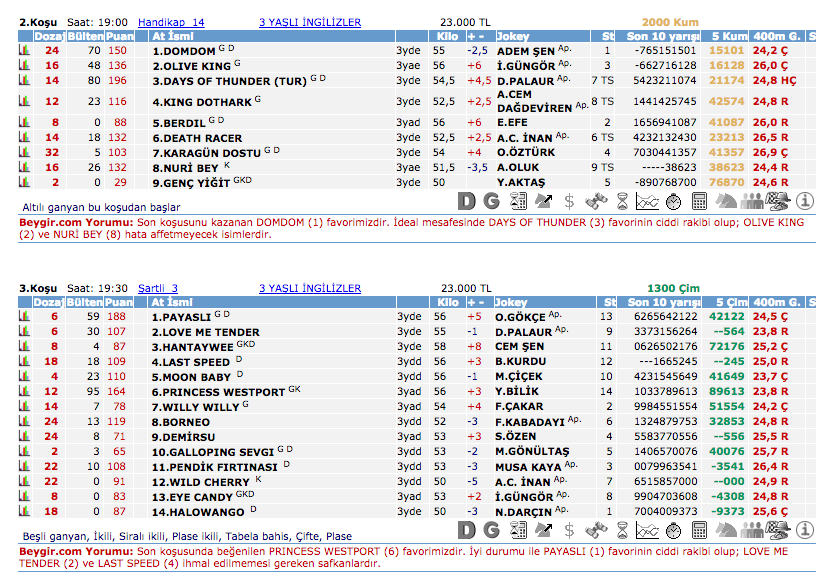Click the hourglass icon below race 2 table

coord(621,200)
